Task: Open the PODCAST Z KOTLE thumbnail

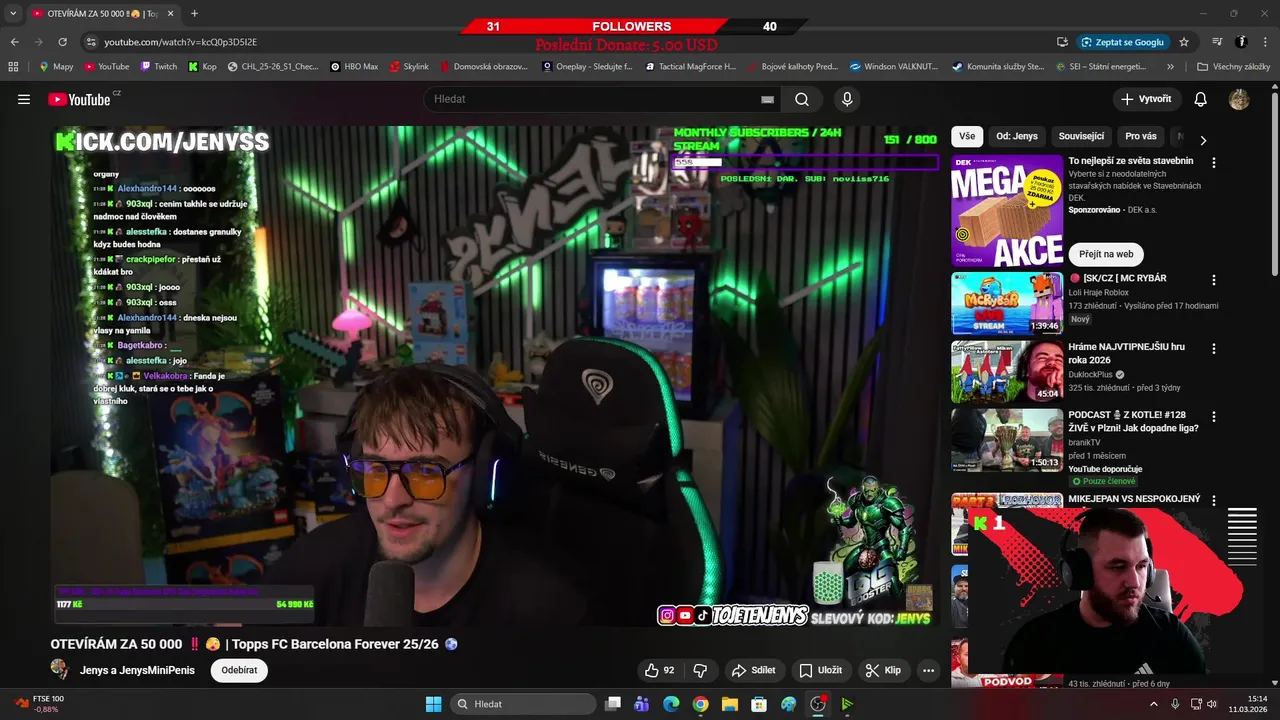Action: (x=1007, y=439)
